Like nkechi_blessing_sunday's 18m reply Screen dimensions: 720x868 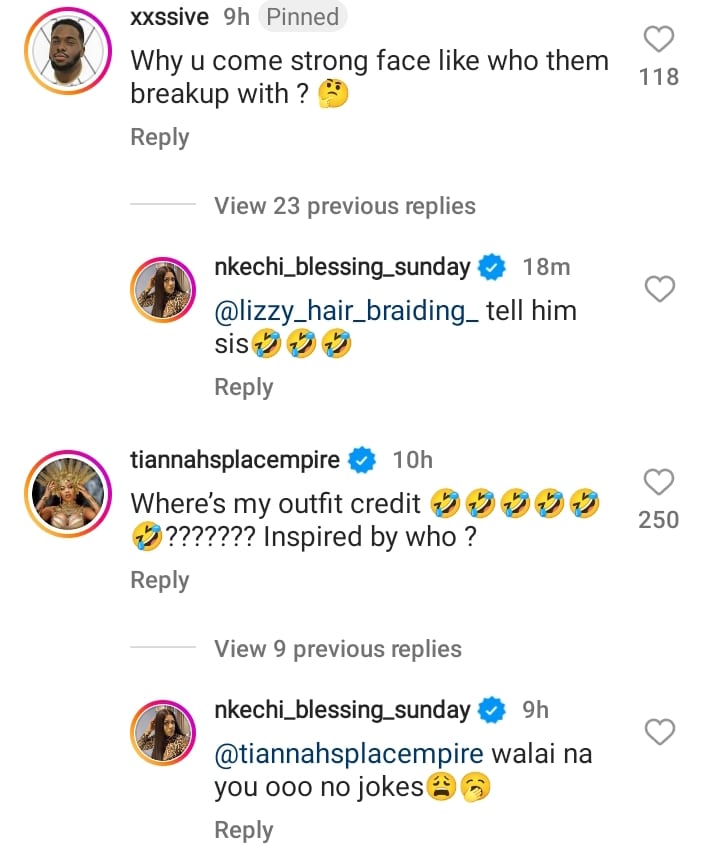point(659,290)
